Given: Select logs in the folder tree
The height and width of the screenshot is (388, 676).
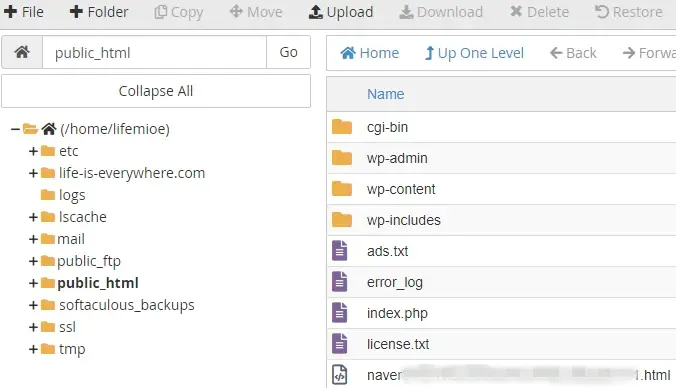Looking at the screenshot, I should pos(72,195).
